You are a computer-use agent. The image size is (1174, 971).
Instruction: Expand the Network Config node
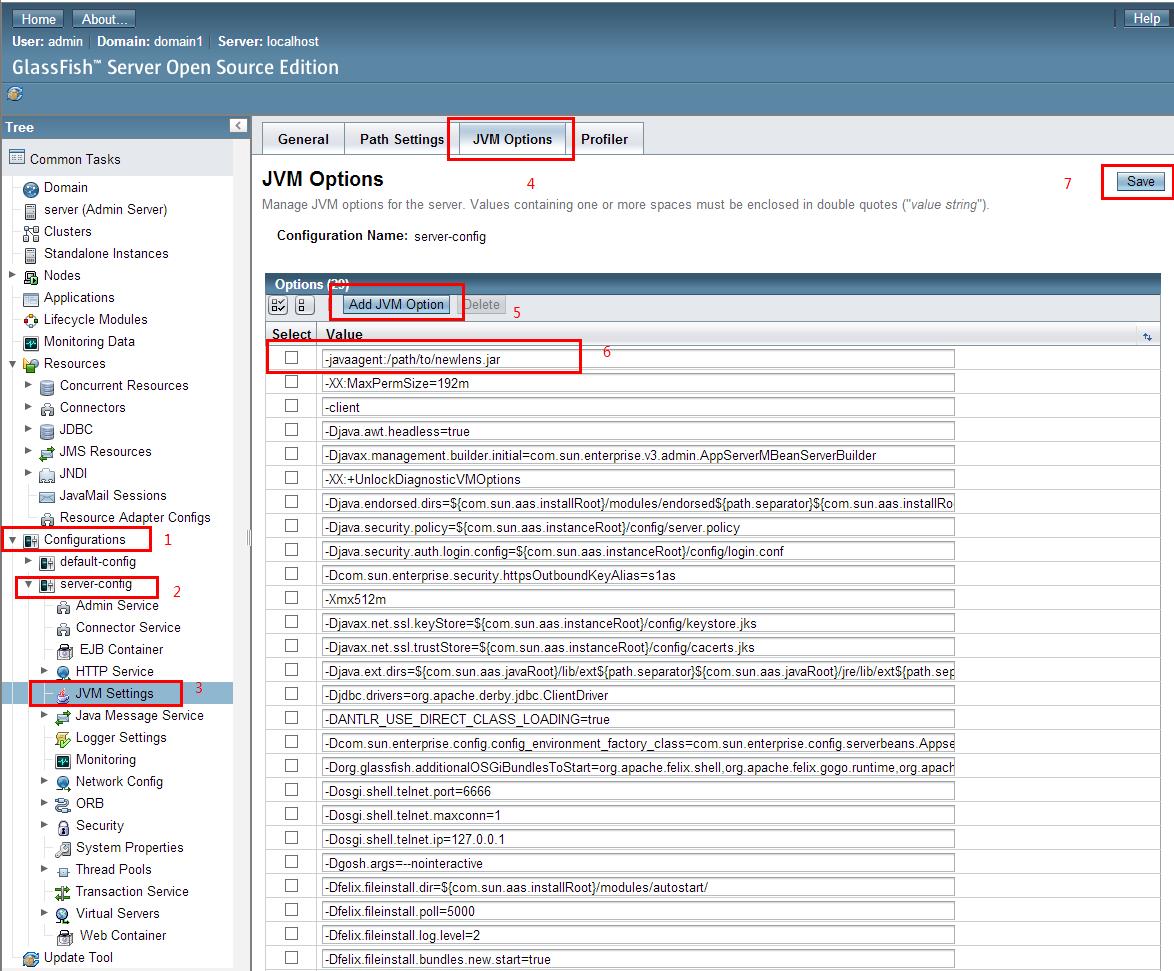tap(44, 781)
